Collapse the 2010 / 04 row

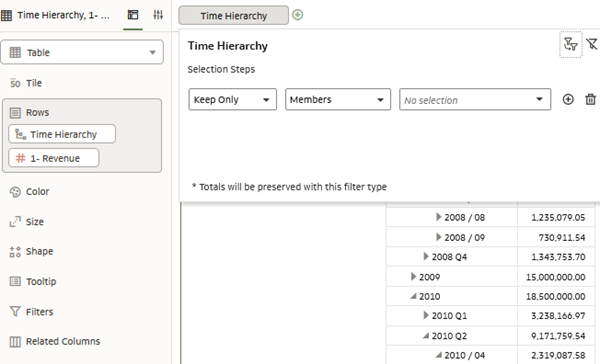point(439,355)
